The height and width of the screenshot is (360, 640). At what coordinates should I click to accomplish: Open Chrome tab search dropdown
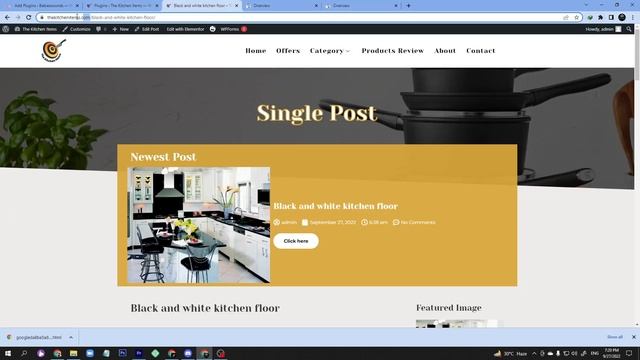coord(586,5)
